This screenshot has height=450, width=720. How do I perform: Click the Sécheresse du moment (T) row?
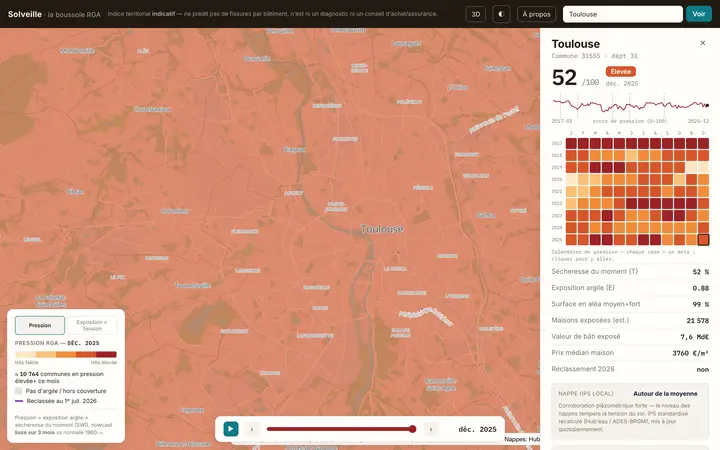click(x=630, y=271)
